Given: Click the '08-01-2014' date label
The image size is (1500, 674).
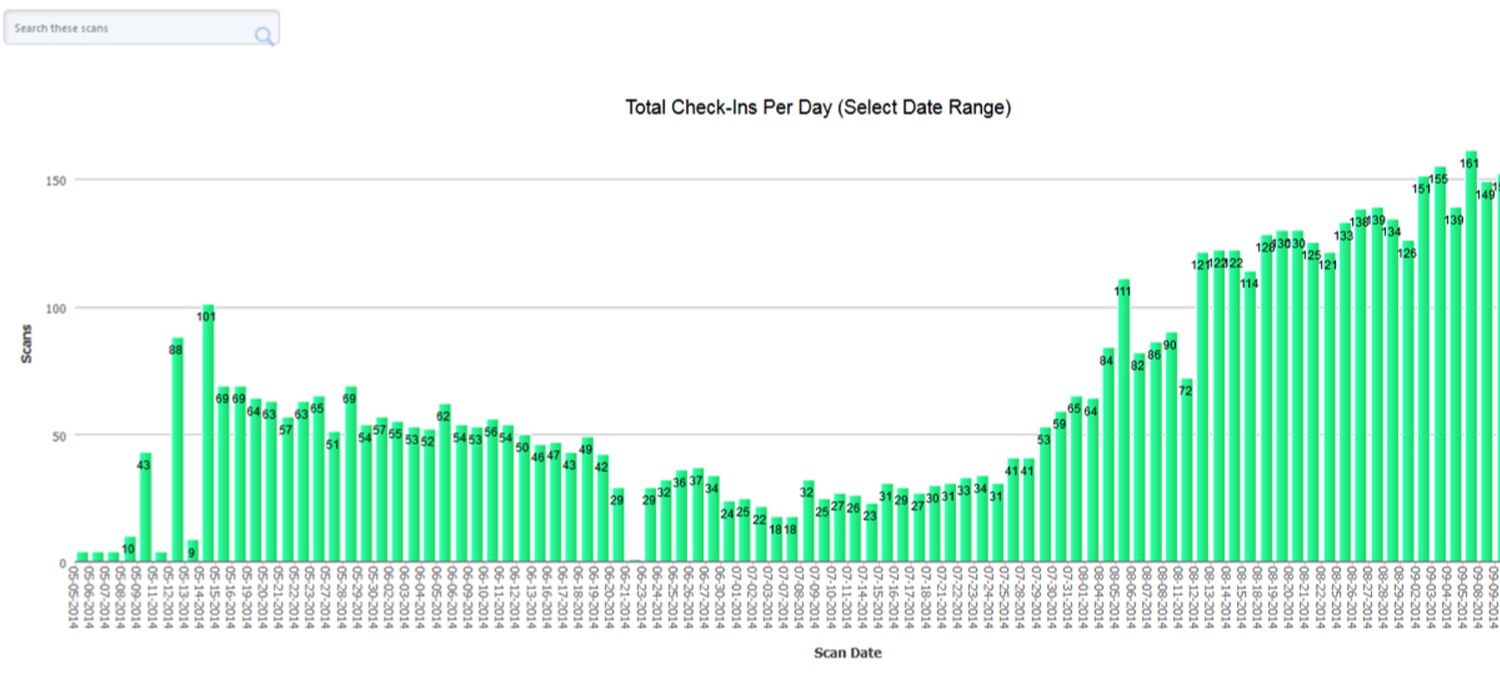Looking at the screenshot, I should pos(1084,598).
